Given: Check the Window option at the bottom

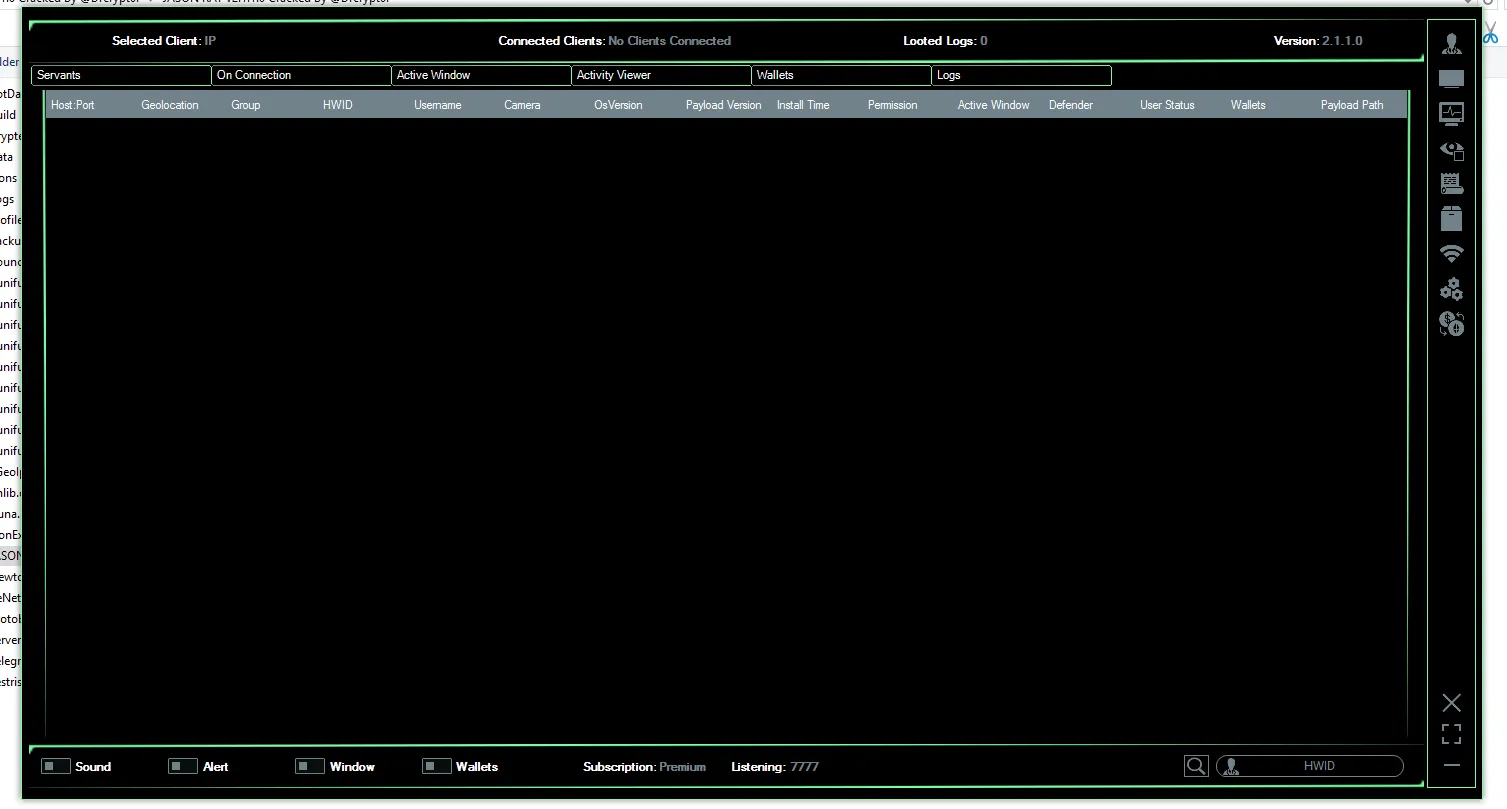Looking at the screenshot, I should (309, 765).
